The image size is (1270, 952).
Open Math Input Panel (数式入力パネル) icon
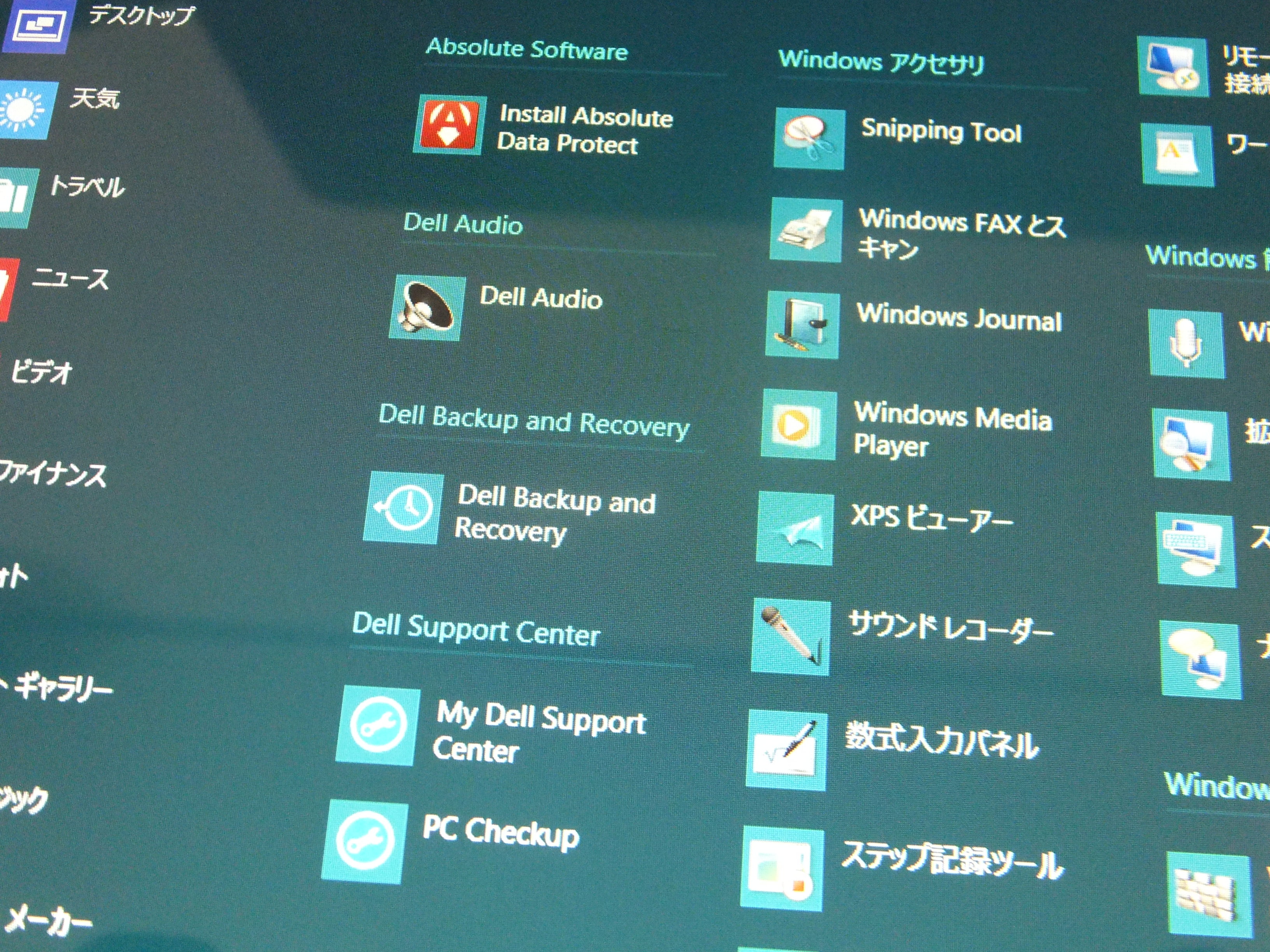point(786,751)
